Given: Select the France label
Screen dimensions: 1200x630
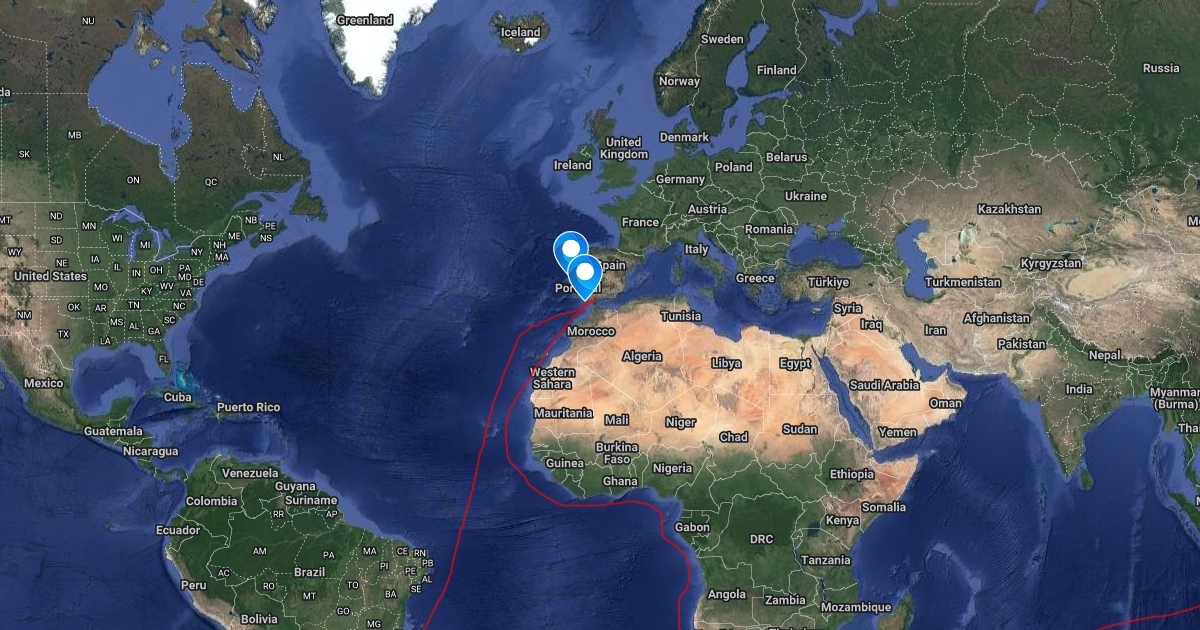Looking at the screenshot, I should [x=640, y=222].
